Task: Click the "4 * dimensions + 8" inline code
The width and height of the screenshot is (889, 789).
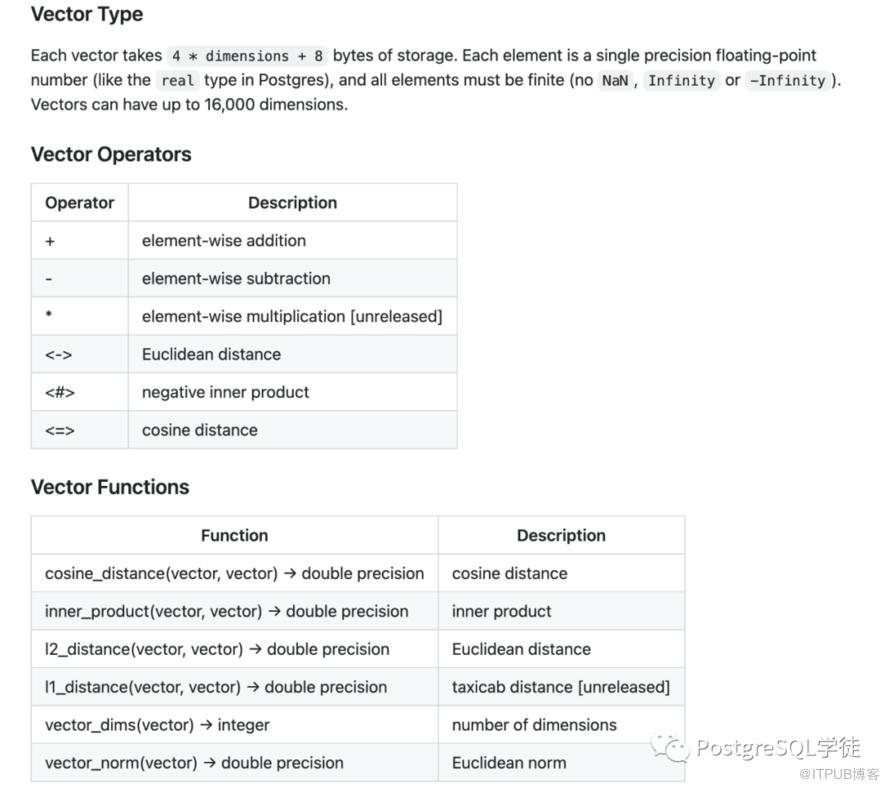Action: point(247,56)
